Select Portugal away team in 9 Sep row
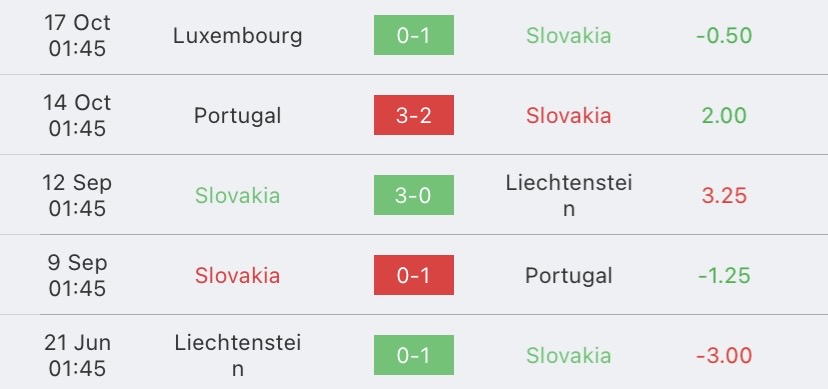 click(569, 276)
